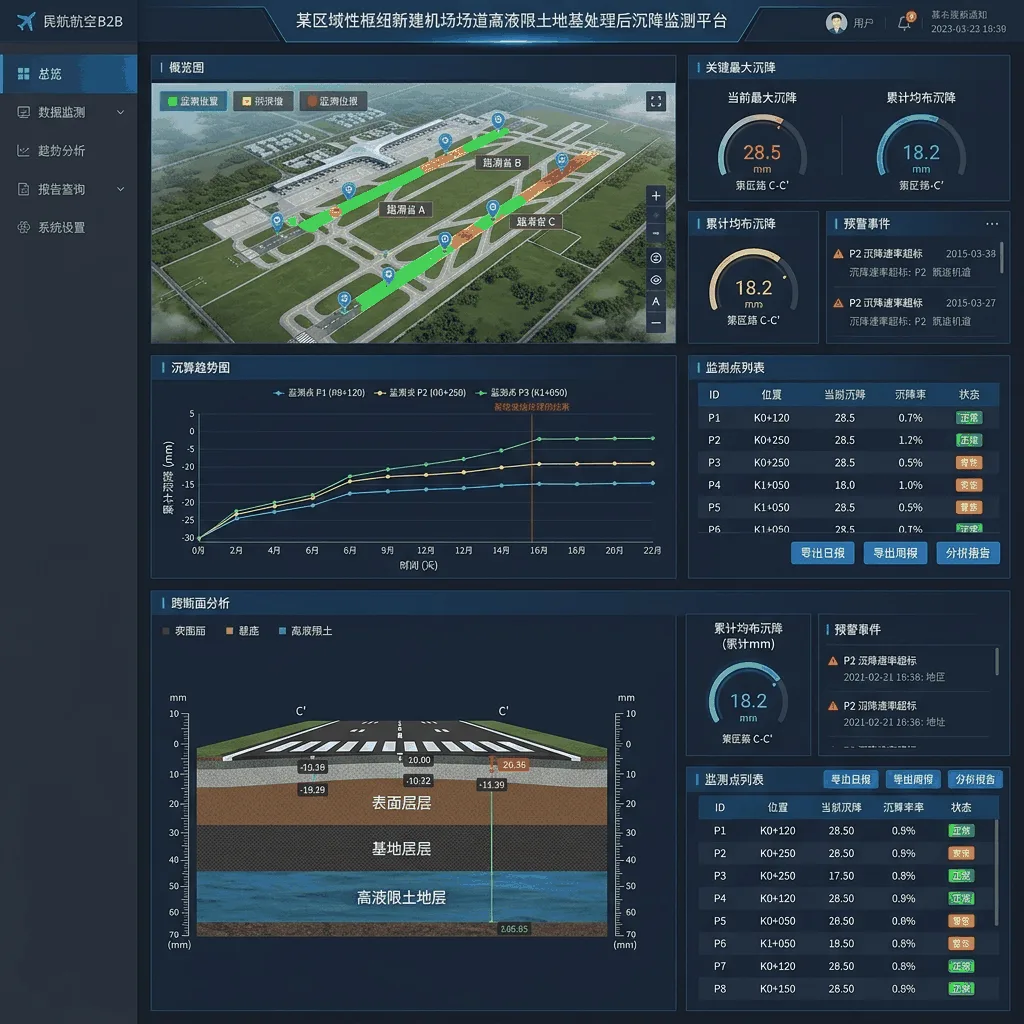1024x1024 pixels.
Task: Open the three-dot menu in the 预警事件 panel
Action: click(x=992, y=224)
